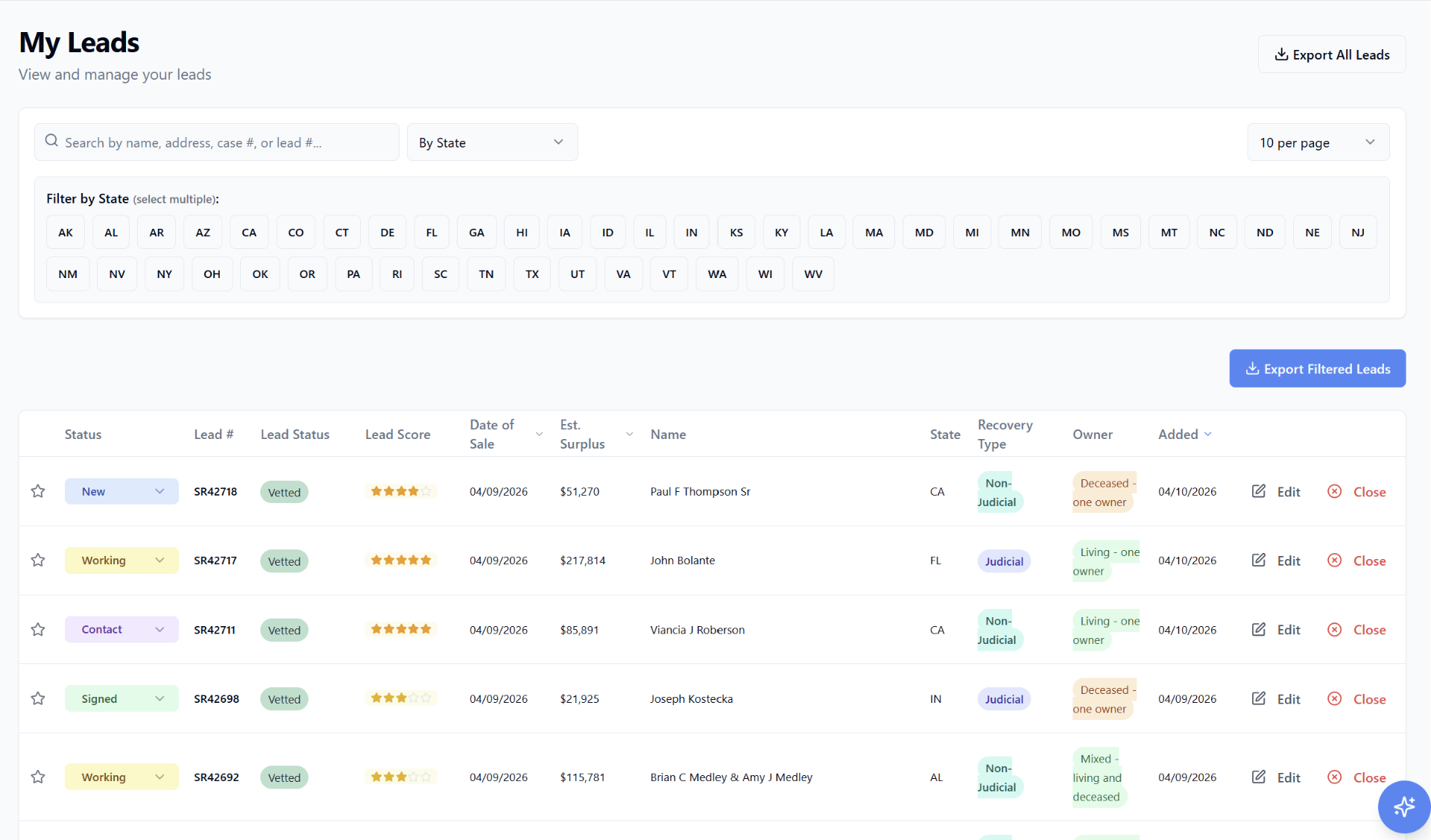
Task: Select the five-star score for Viancia J Roberson
Action: pyautogui.click(x=401, y=630)
